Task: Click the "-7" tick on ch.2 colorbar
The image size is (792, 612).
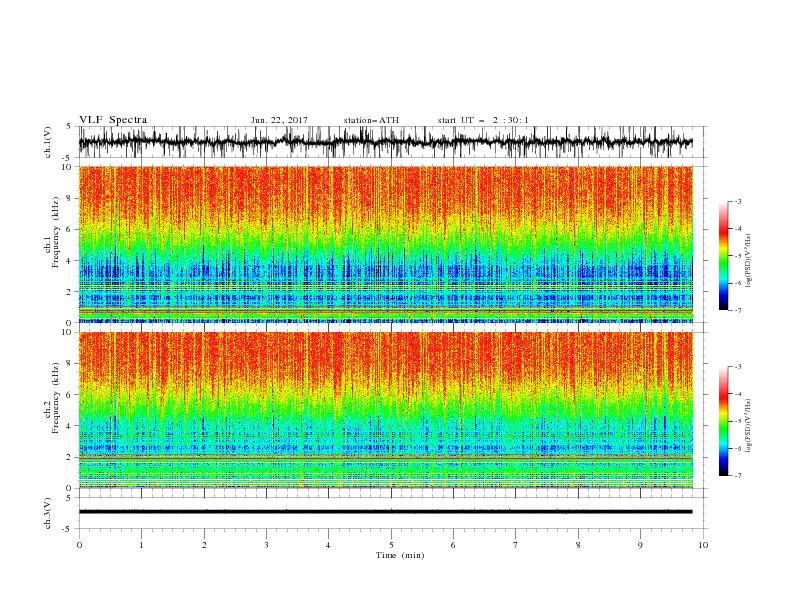Action: [737, 476]
